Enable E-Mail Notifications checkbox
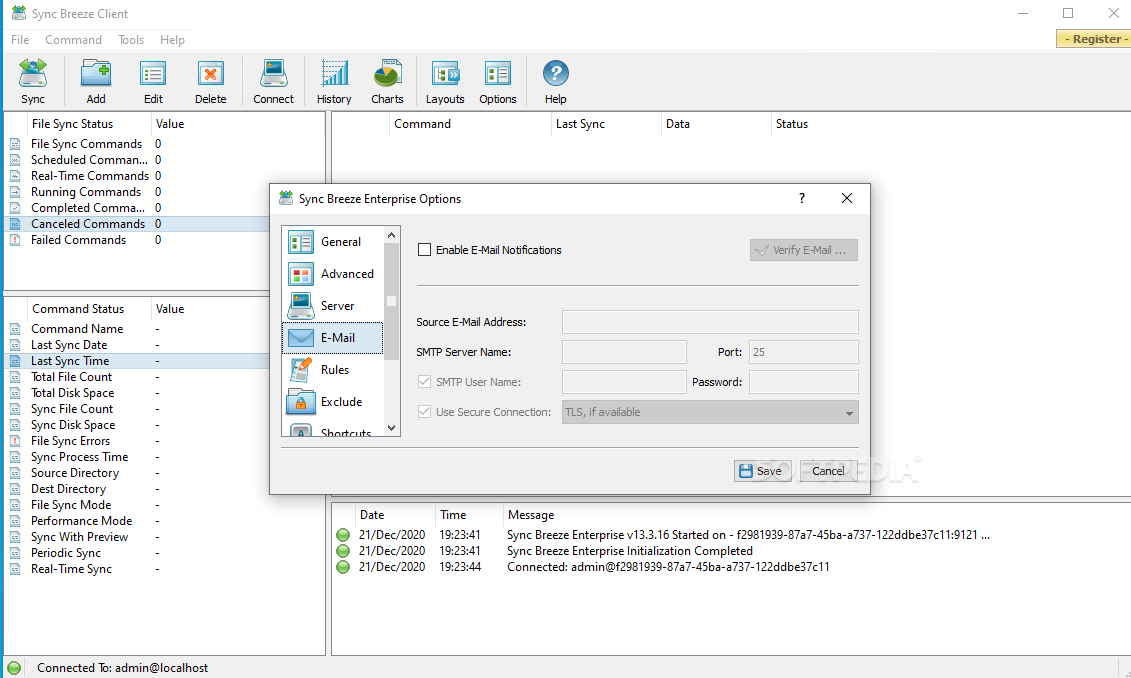Screen dimensions: 1131x678 425,250
